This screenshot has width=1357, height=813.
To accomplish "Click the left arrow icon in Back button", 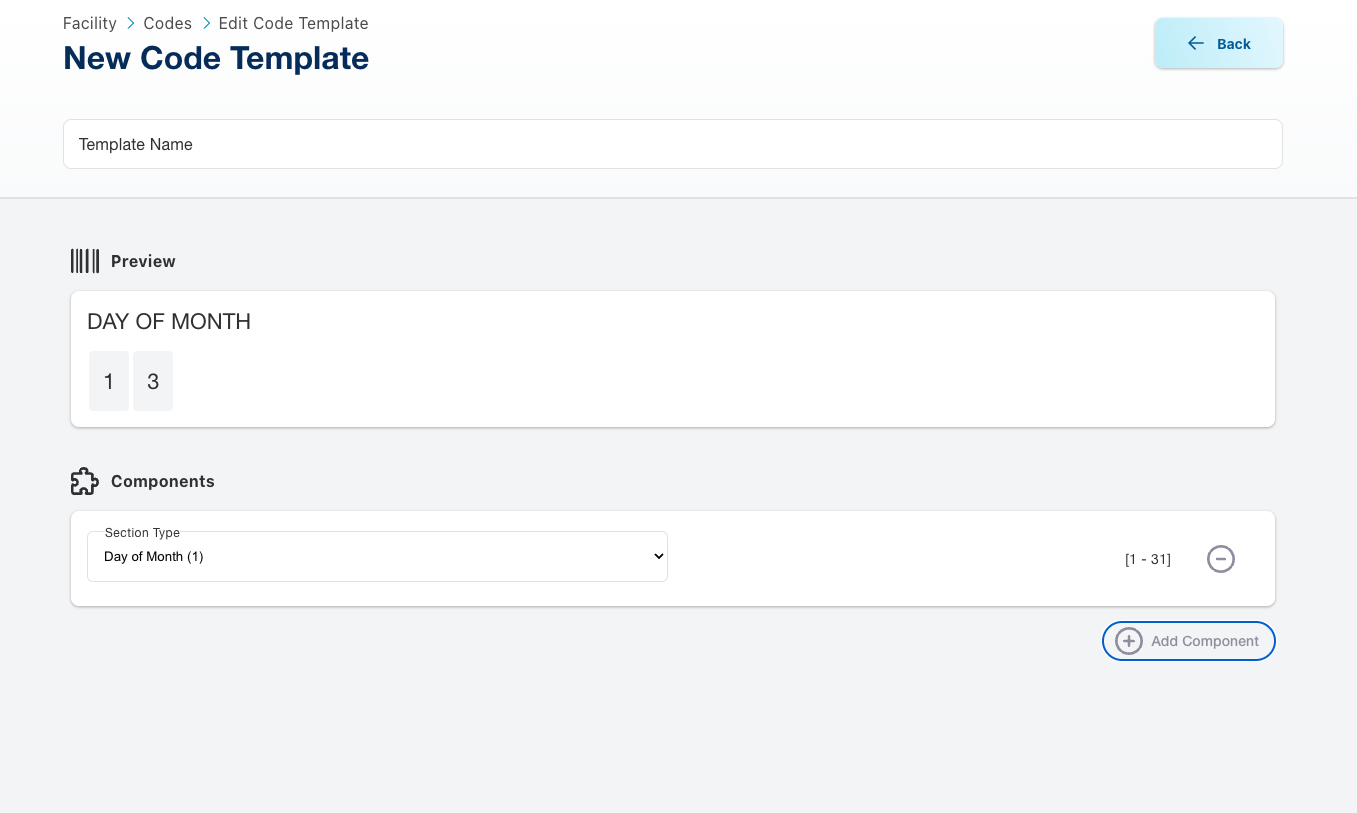I will [x=1195, y=43].
